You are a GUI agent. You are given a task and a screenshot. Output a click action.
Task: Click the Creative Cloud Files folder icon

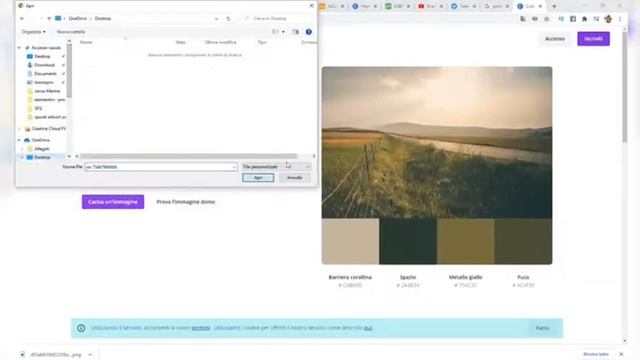pyautogui.click(x=27, y=129)
